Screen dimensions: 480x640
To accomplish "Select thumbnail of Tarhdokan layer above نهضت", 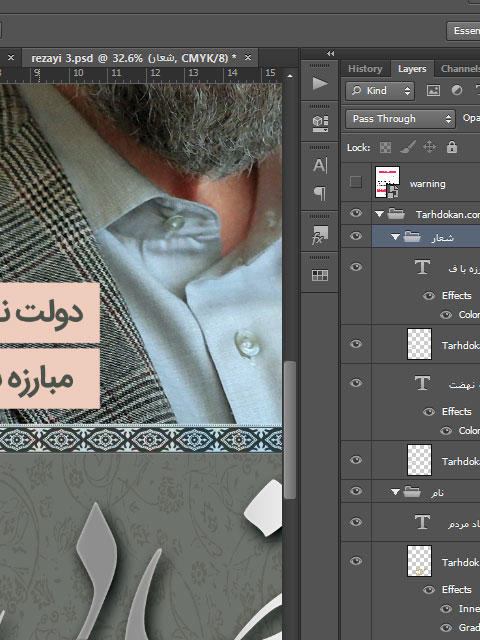I will pyautogui.click(x=419, y=344).
